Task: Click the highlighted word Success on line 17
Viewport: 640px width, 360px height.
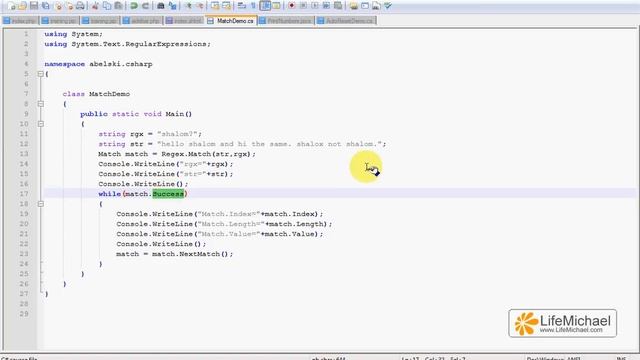Action: (168, 194)
